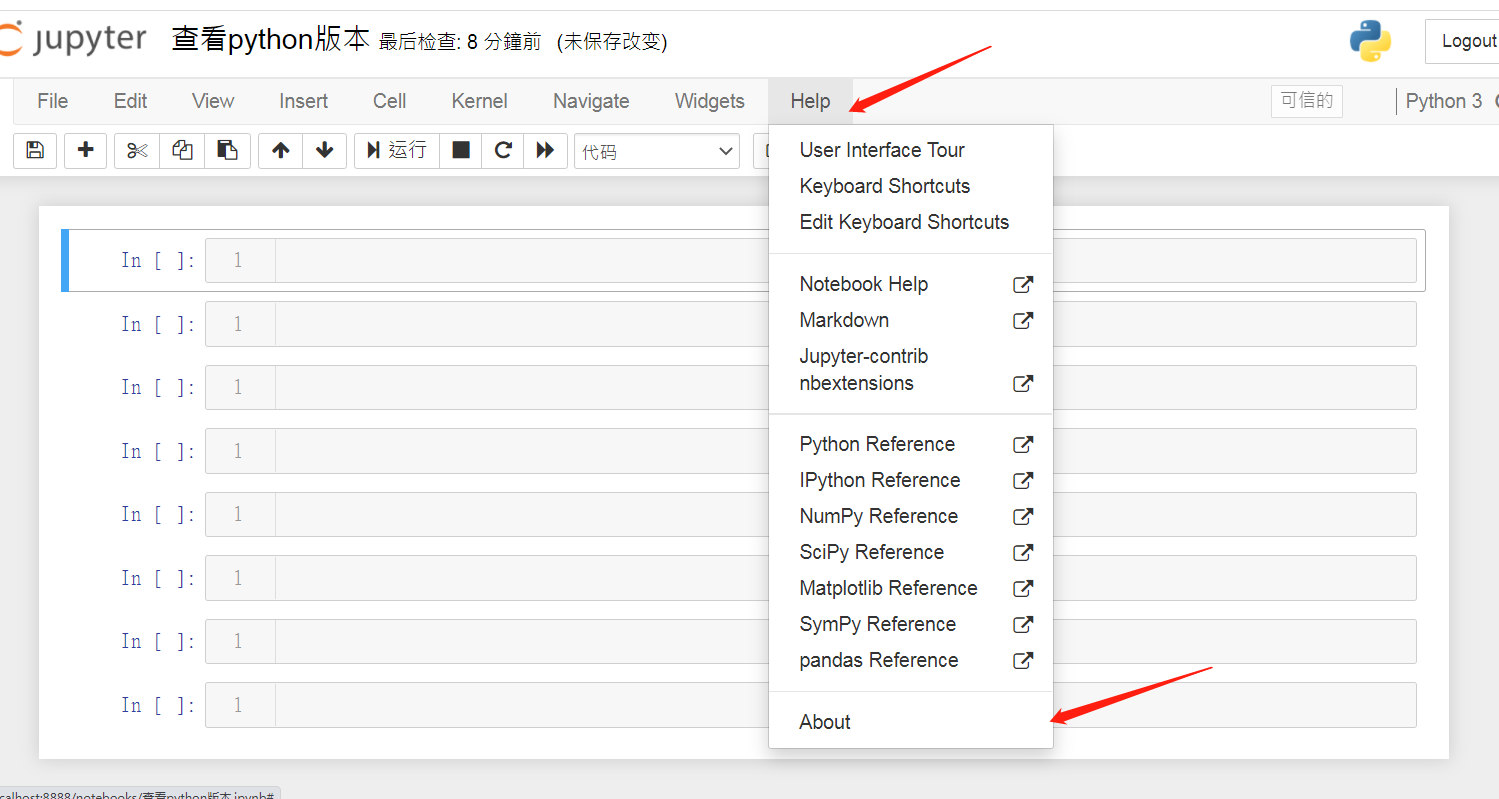This screenshot has width=1499, height=799.
Task: Click the In [ ]: prompt of fourth cell
Action: pyautogui.click(x=158, y=451)
